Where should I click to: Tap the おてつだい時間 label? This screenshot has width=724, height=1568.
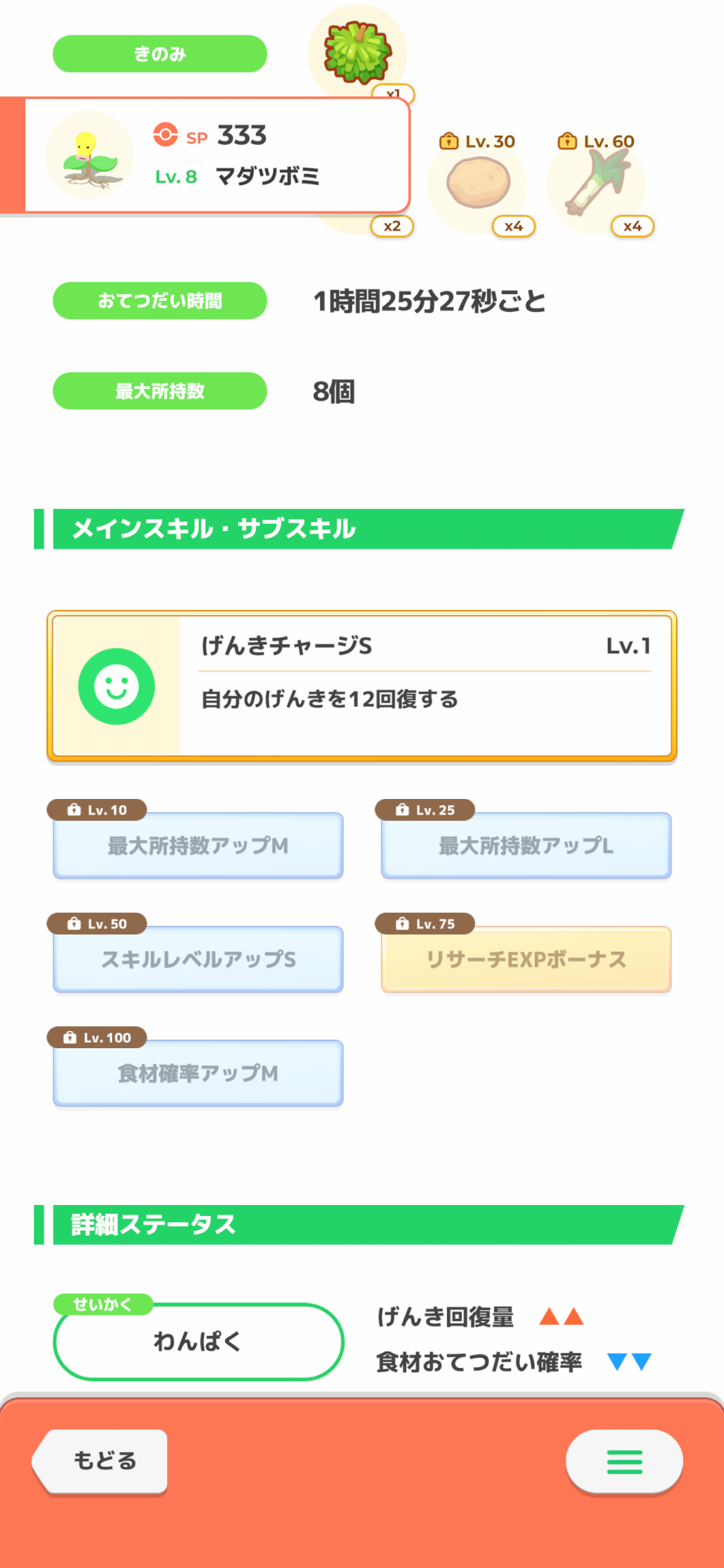(160, 300)
